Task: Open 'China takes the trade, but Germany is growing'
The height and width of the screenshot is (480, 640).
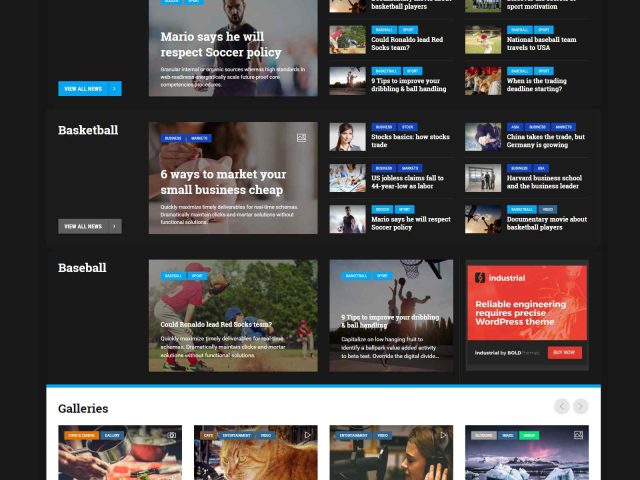Action: pos(546,141)
